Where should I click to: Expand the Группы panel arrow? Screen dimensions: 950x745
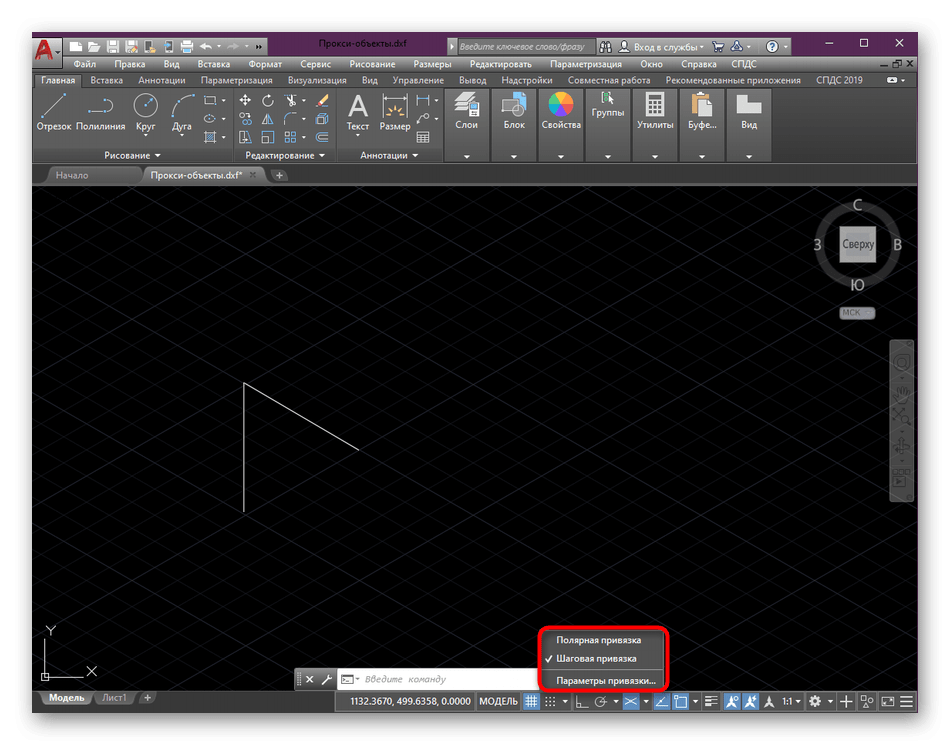608,156
